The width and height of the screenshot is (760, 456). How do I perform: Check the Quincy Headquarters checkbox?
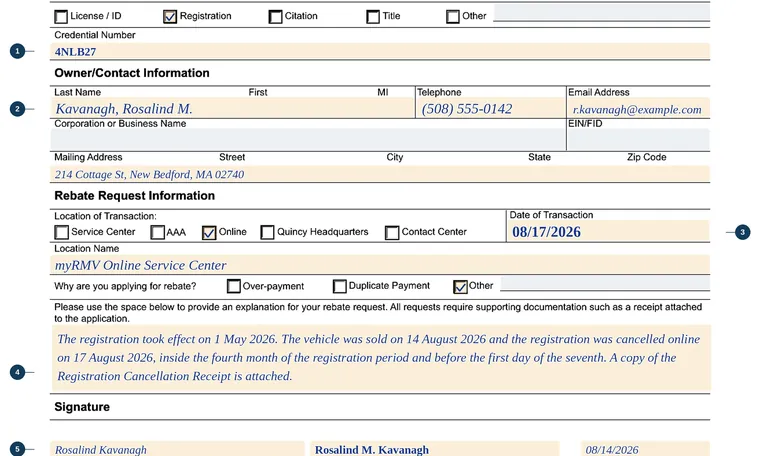268,233
